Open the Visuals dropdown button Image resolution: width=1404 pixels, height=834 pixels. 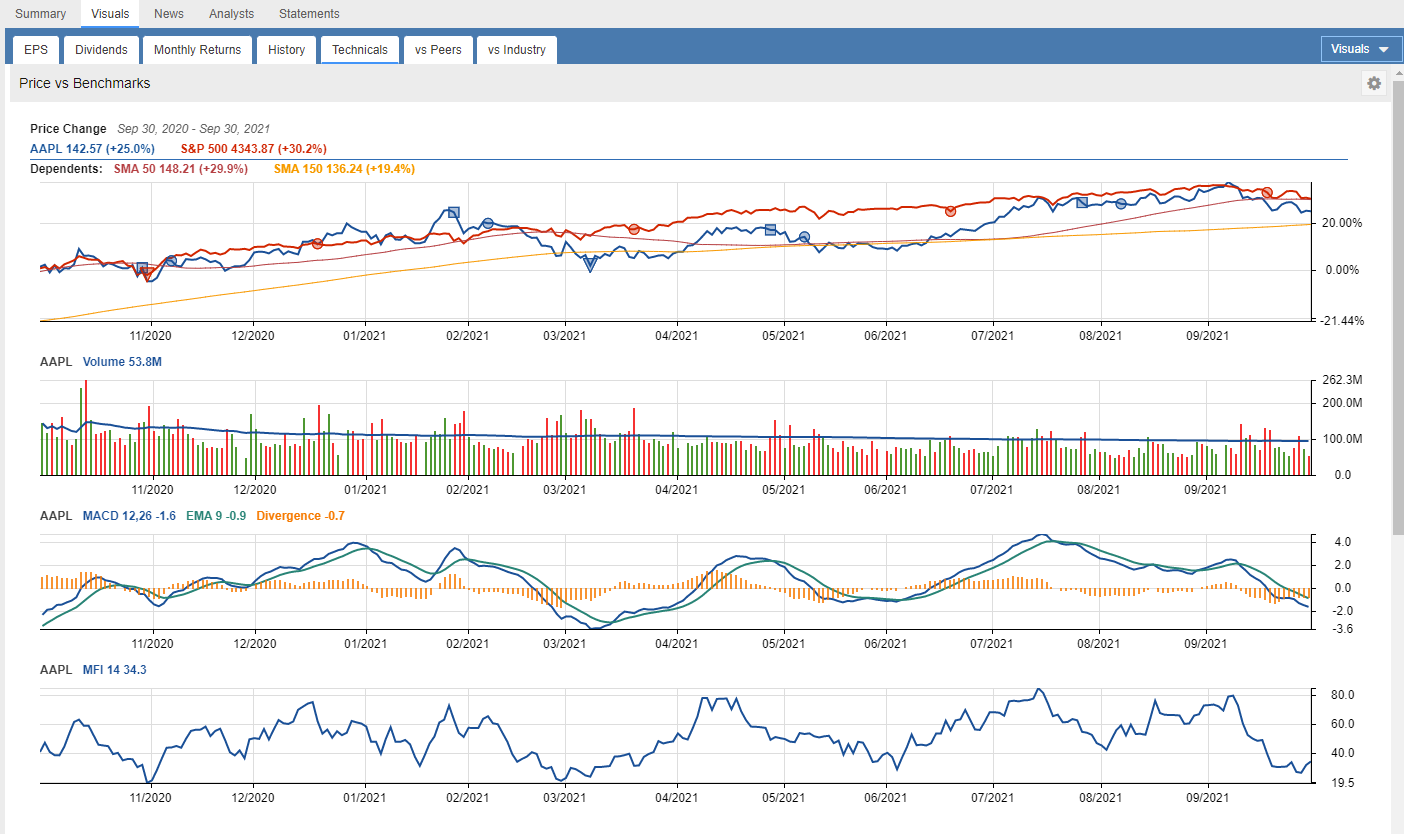tap(1361, 49)
